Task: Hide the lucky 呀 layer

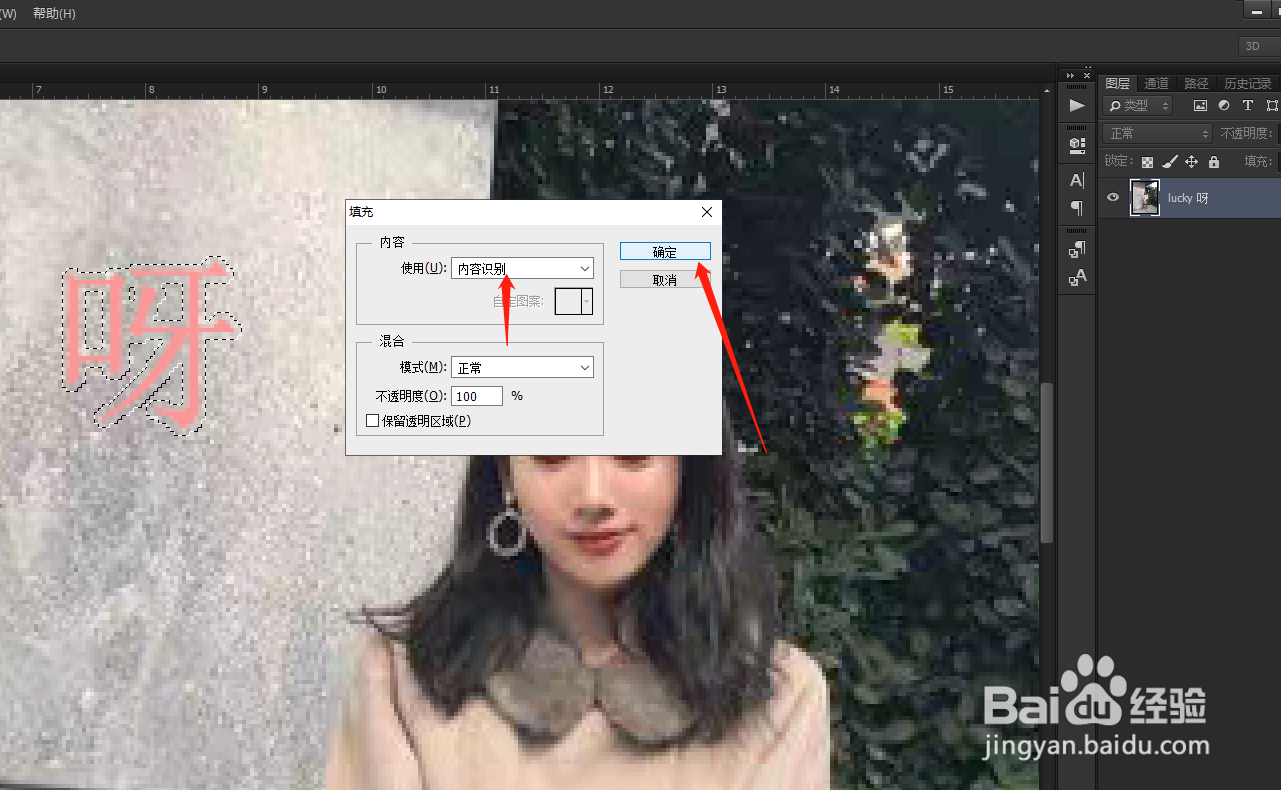Action: pos(1113,197)
